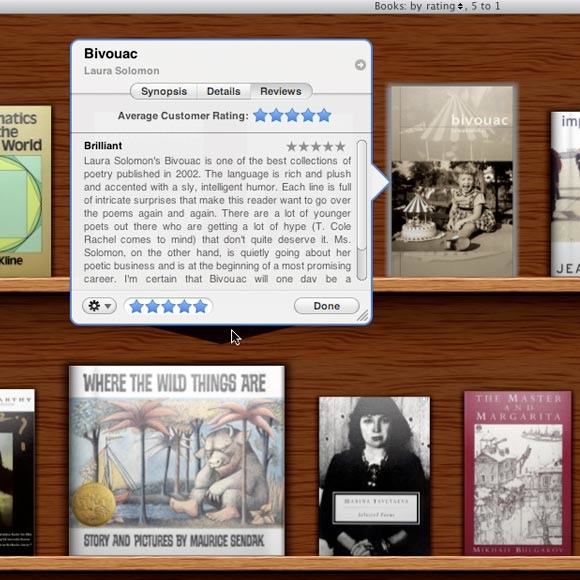
Task: Open the gear action menu
Action: pyautogui.click(x=100, y=306)
